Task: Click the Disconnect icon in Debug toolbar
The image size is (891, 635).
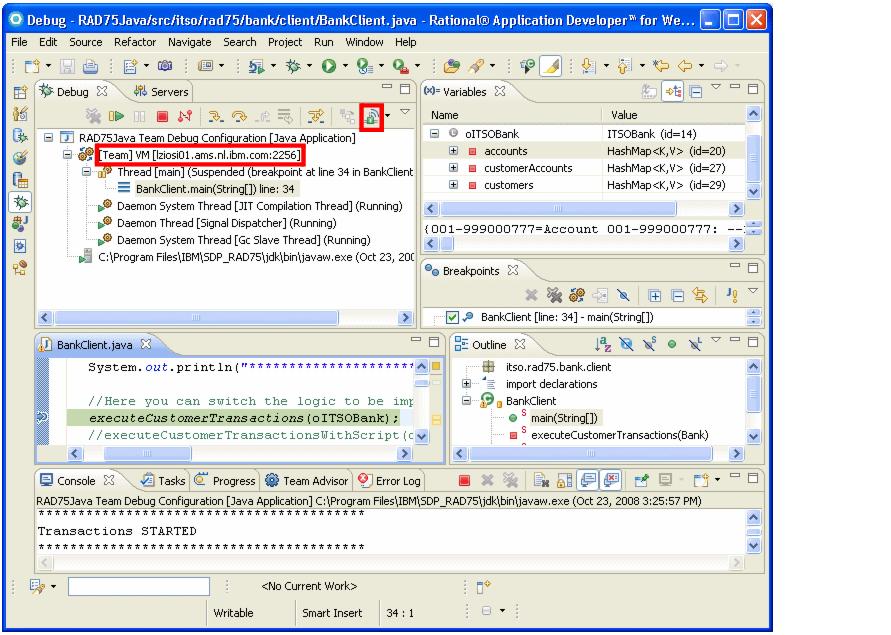Action: tap(185, 117)
